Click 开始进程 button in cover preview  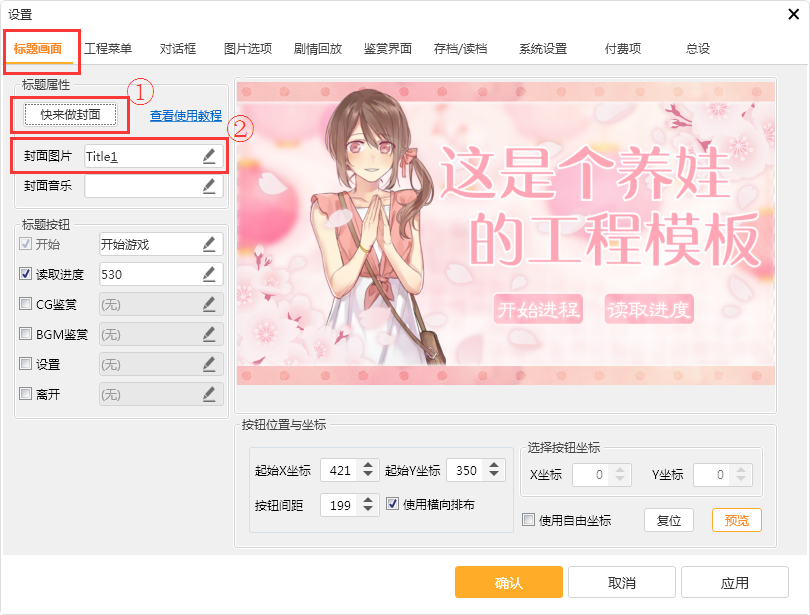coord(538,309)
